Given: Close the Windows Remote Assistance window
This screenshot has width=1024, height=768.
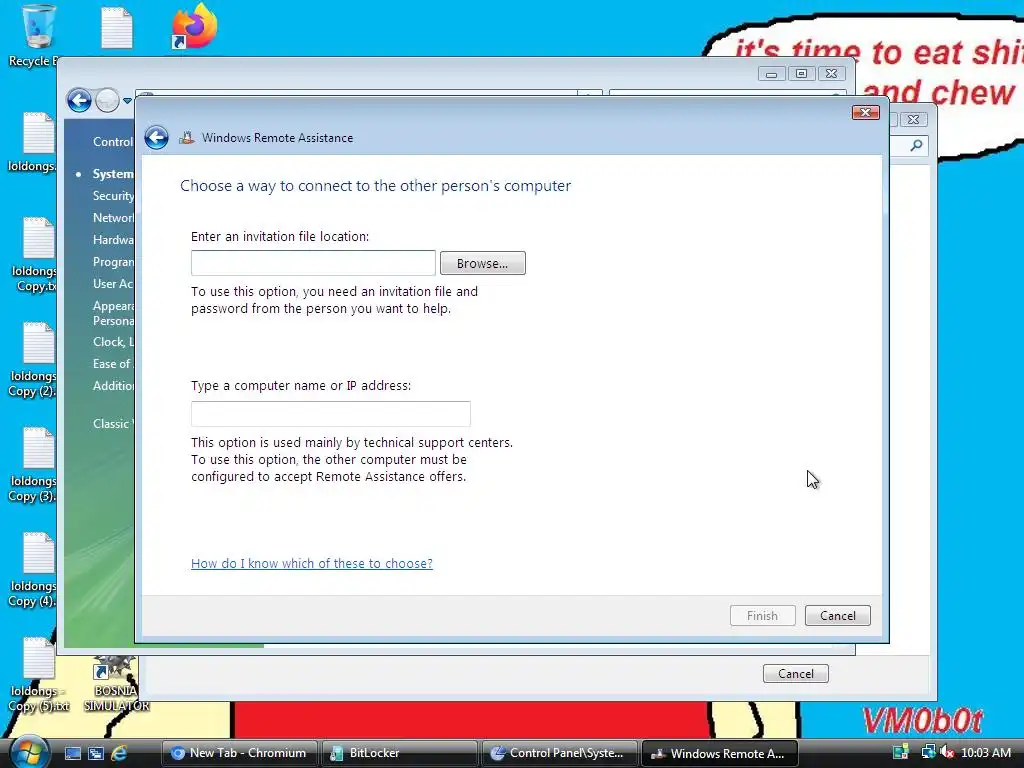Looking at the screenshot, I should point(865,112).
